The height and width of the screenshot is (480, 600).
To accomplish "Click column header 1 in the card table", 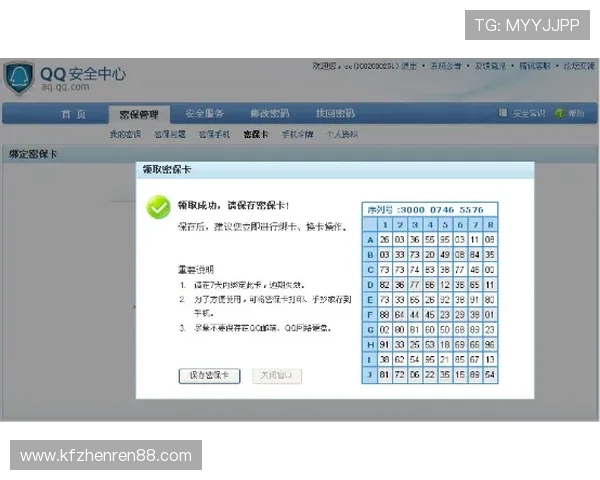I will point(385,225).
